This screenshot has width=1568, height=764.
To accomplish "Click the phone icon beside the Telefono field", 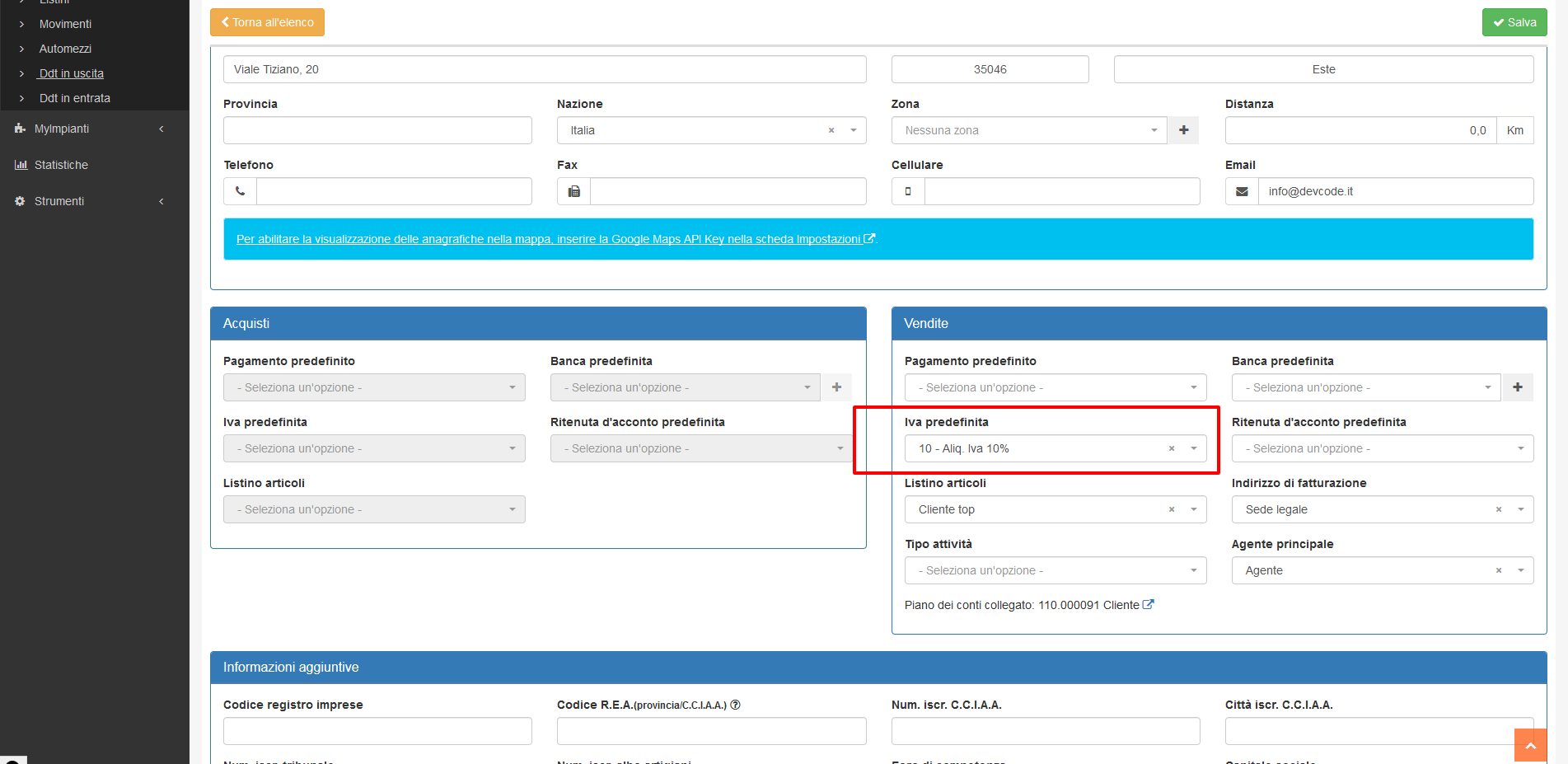I will [239, 191].
